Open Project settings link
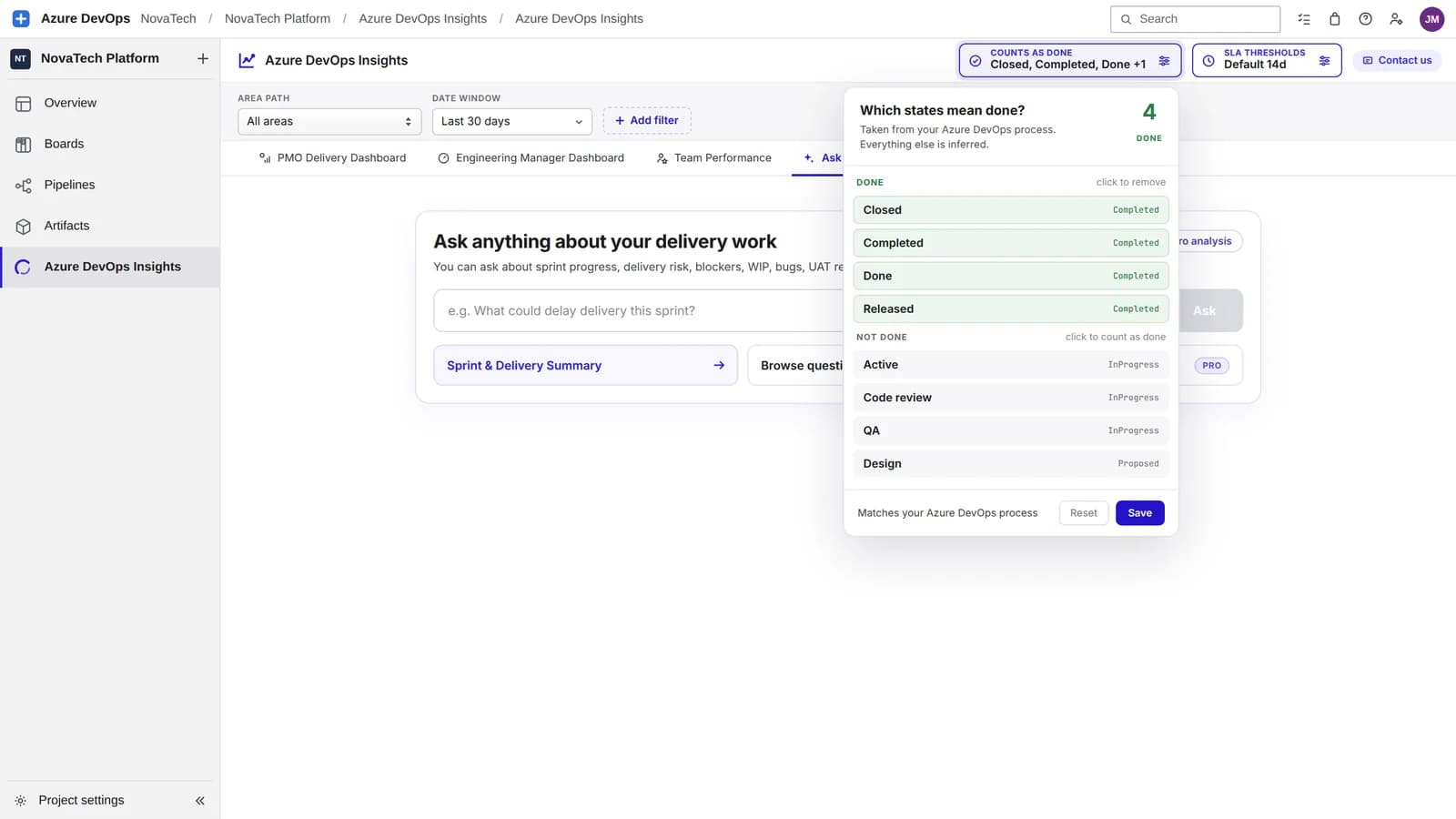The image size is (1456, 819). [x=81, y=801]
